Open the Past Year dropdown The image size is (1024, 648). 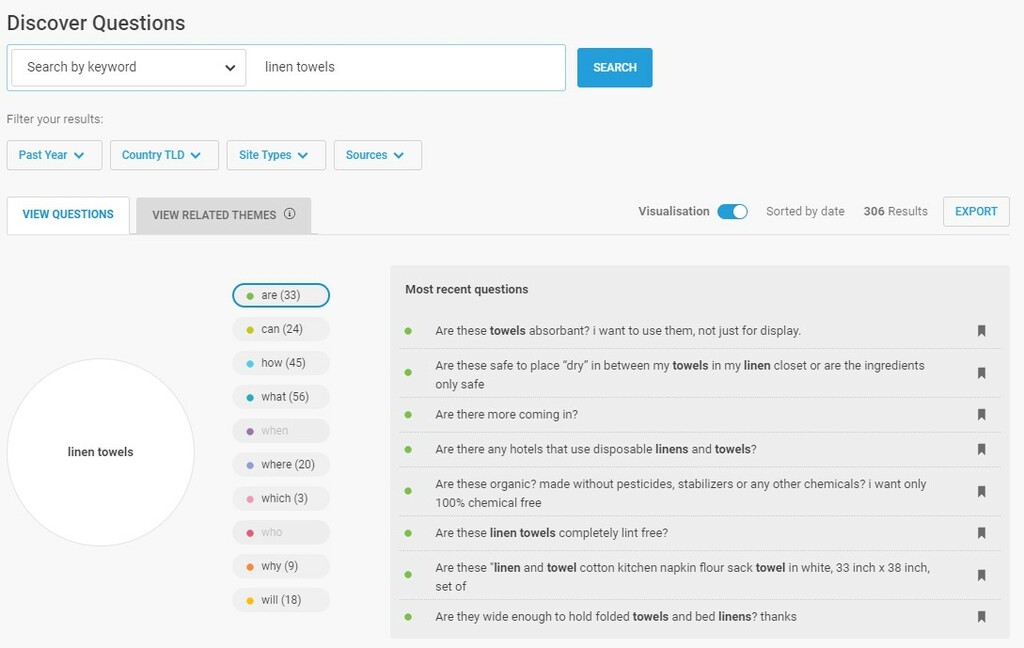coord(54,155)
